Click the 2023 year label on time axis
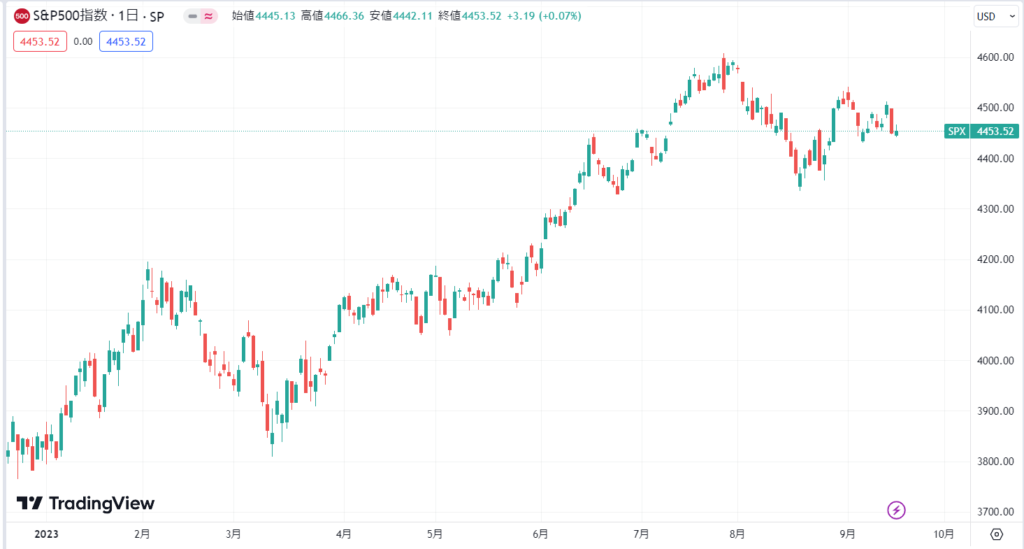This screenshot has width=1024, height=549. (46, 534)
